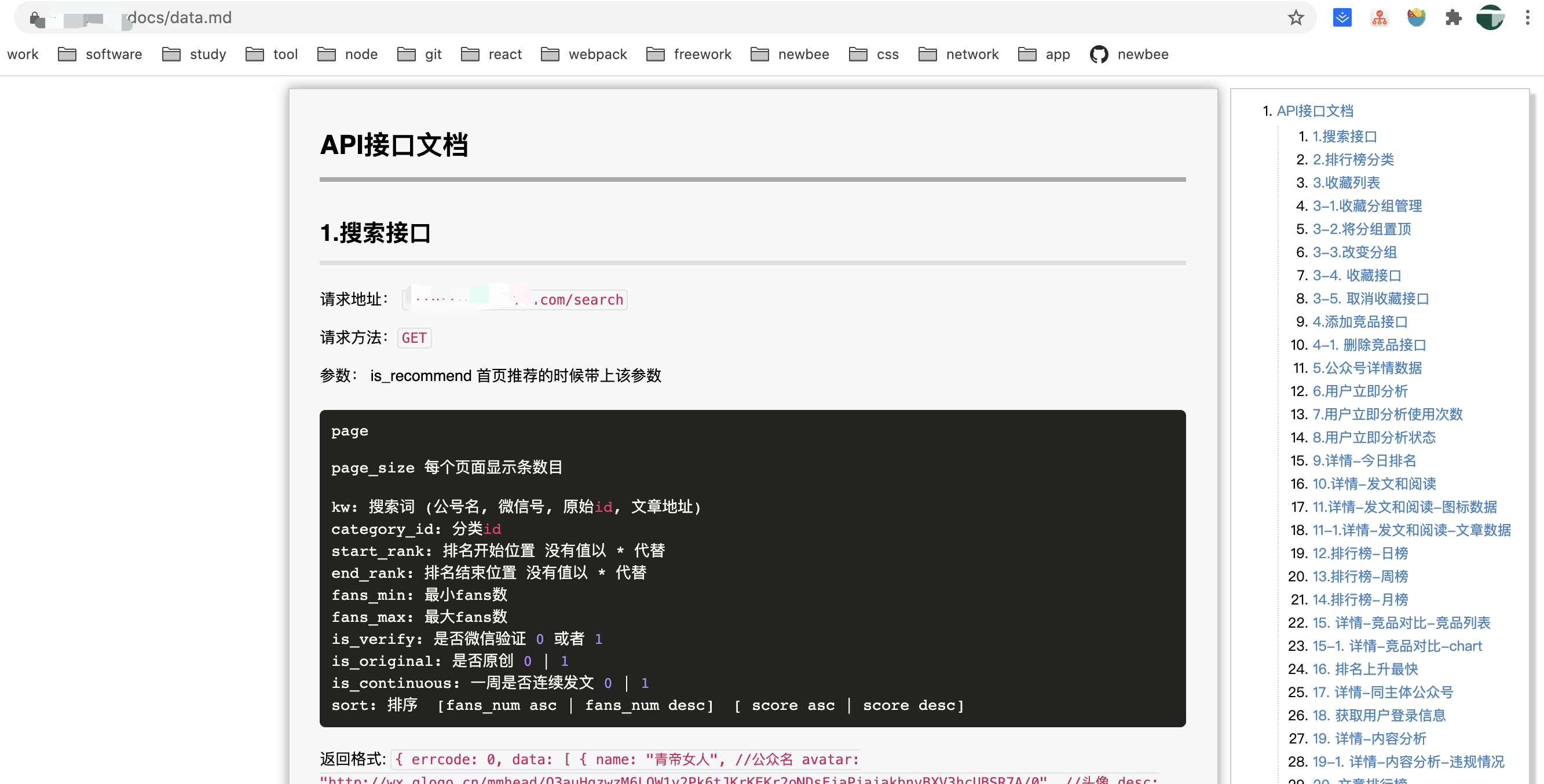The image size is (1544, 784).
Task: Follow the 12.排行榜-日榜 contents link
Action: pos(1359,553)
